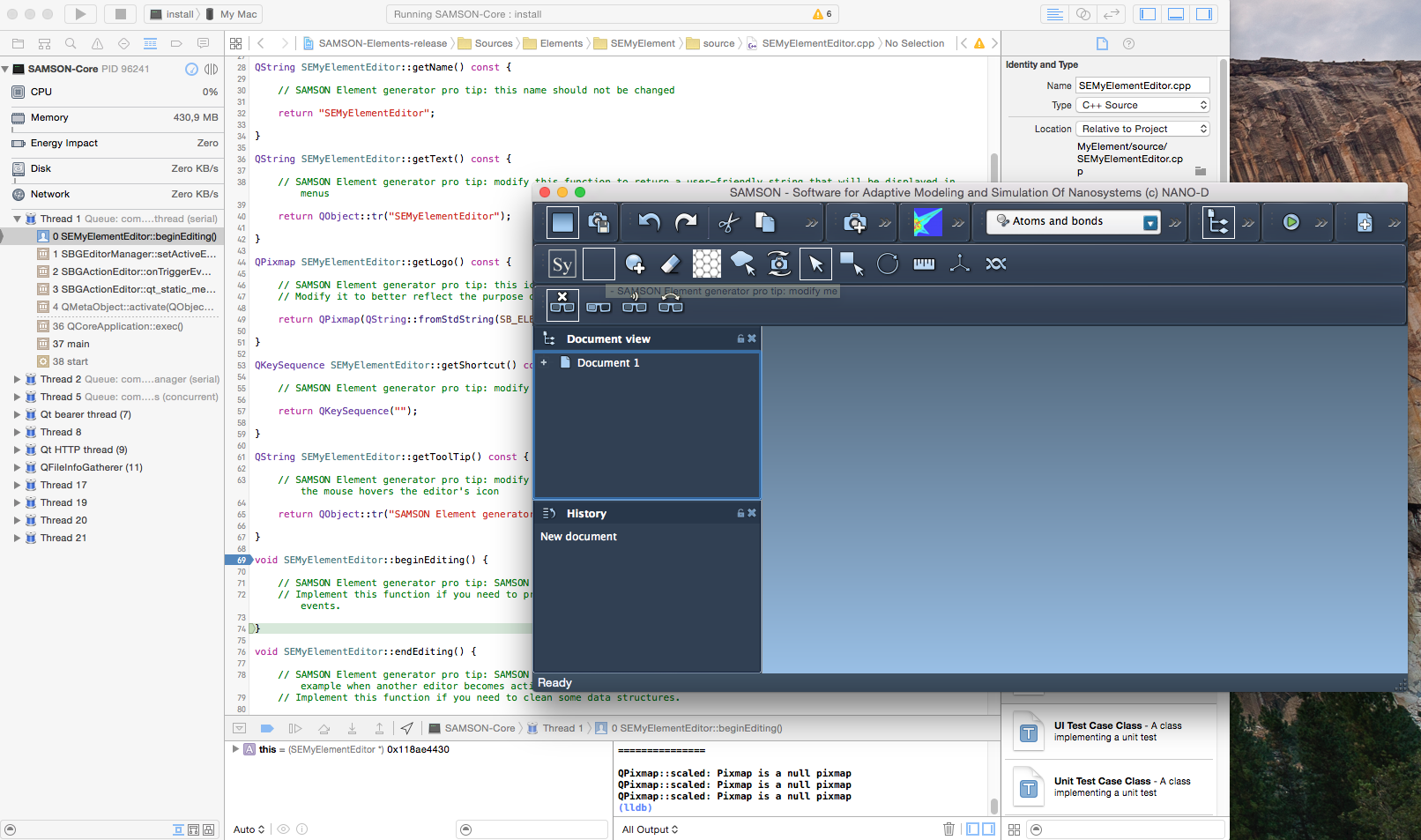
Task: Select Document 1 in the Document view
Action: pyautogui.click(x=608, y=362)
